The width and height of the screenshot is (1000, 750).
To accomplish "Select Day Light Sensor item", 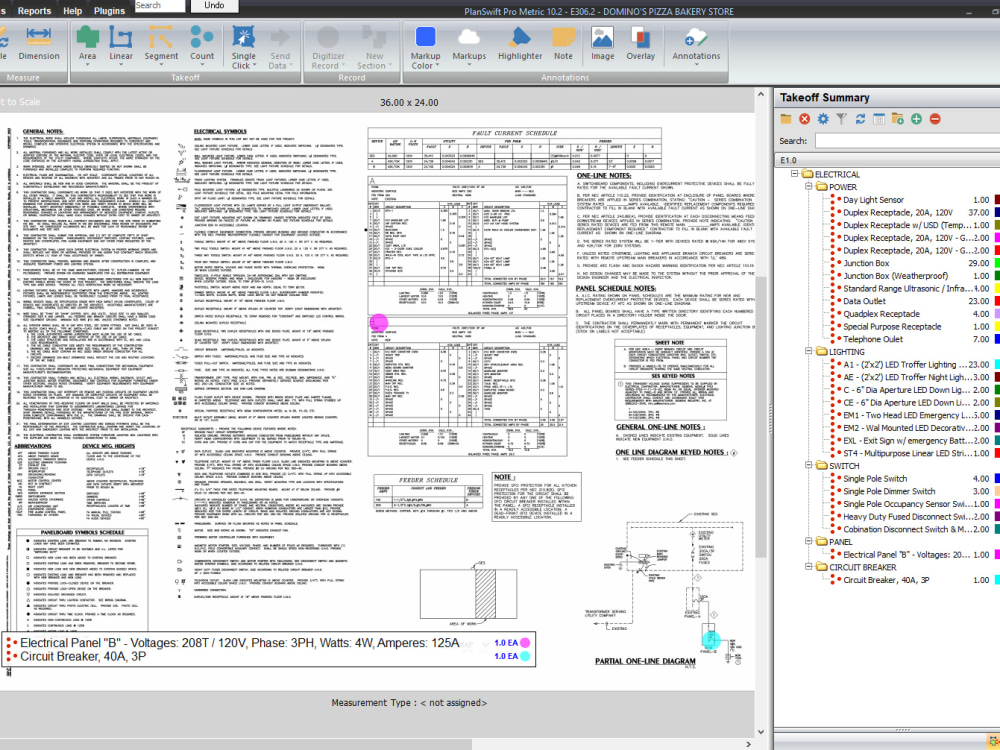I will [873, 200].
